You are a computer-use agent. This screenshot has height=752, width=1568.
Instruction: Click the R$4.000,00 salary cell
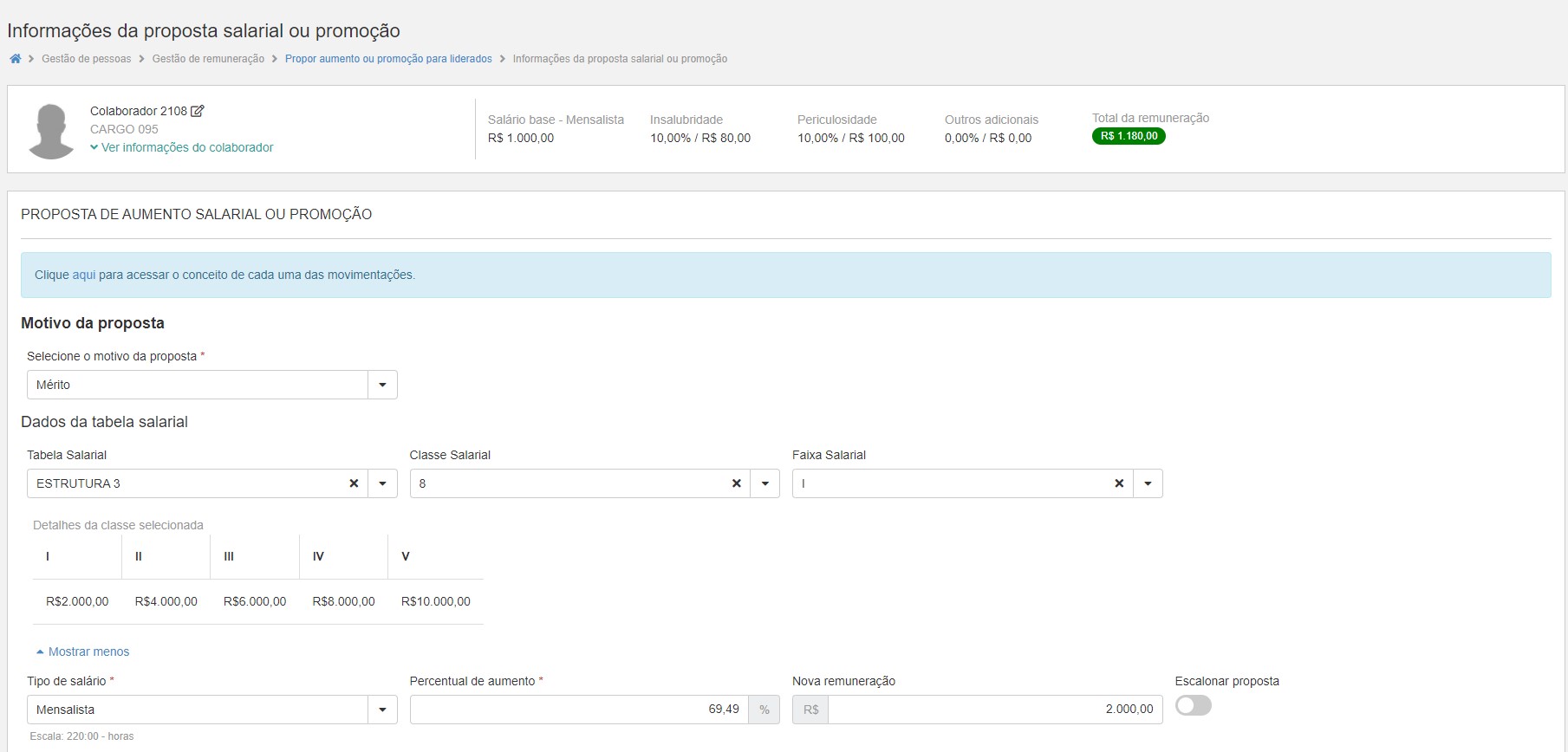(166, 601)
